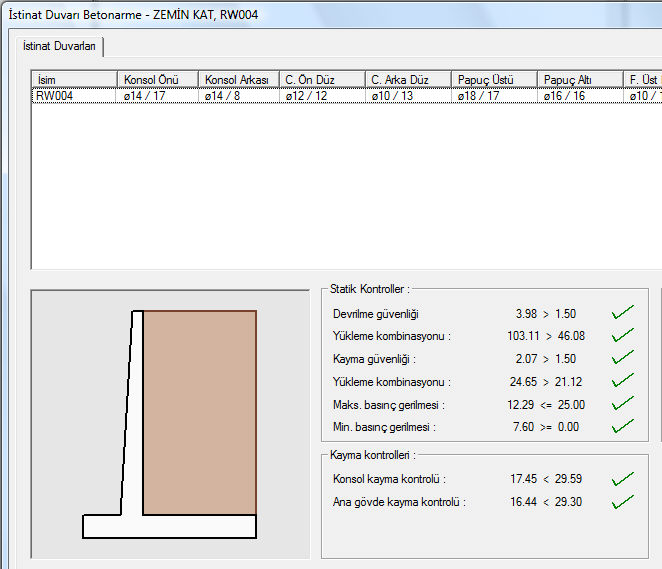Click the checkmark beside 103.11 > 46.08
The image size is (662, 569).
pos(623,335)
